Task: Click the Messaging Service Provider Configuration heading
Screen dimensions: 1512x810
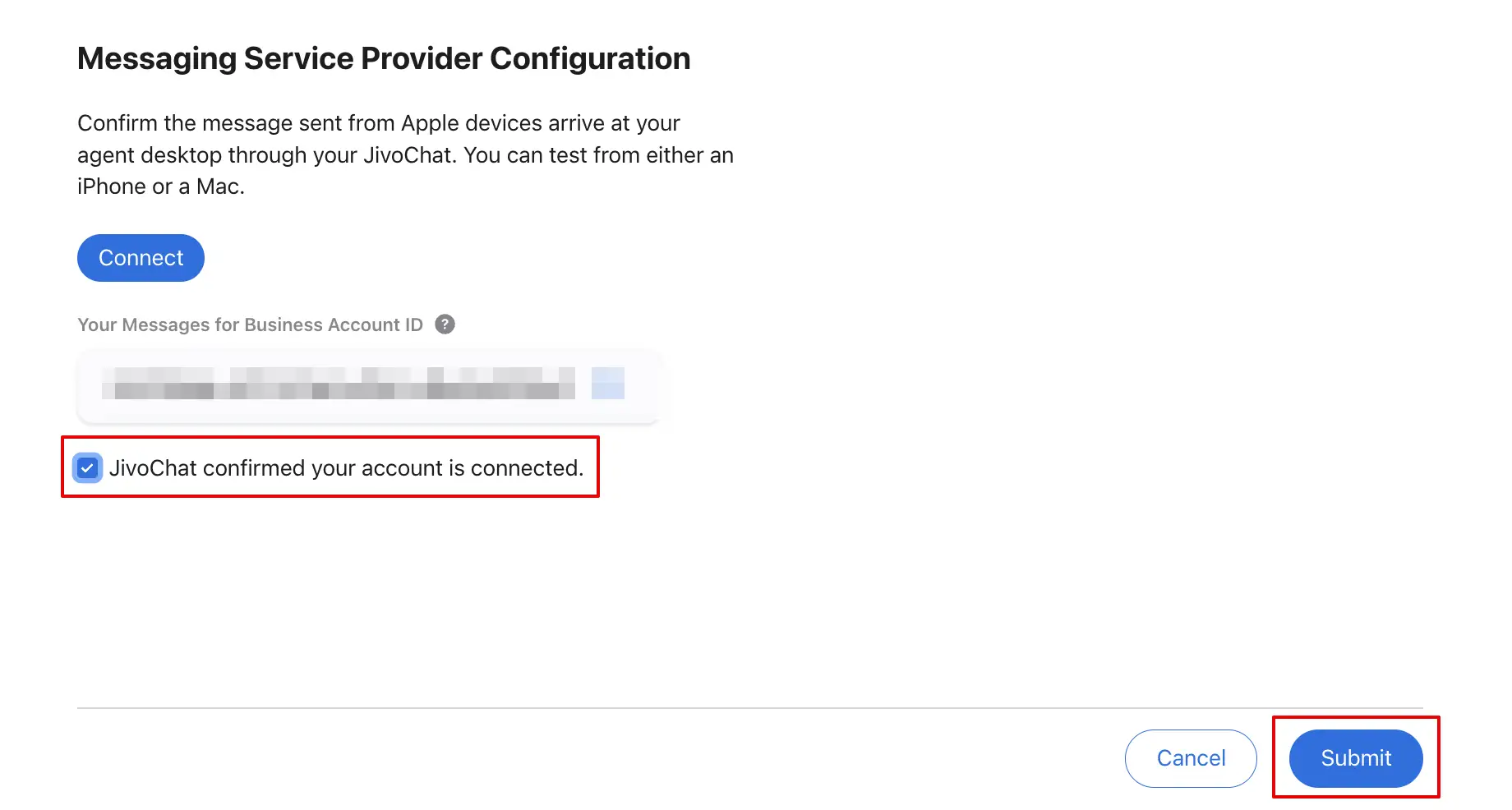Action: [x=384, y=59]
